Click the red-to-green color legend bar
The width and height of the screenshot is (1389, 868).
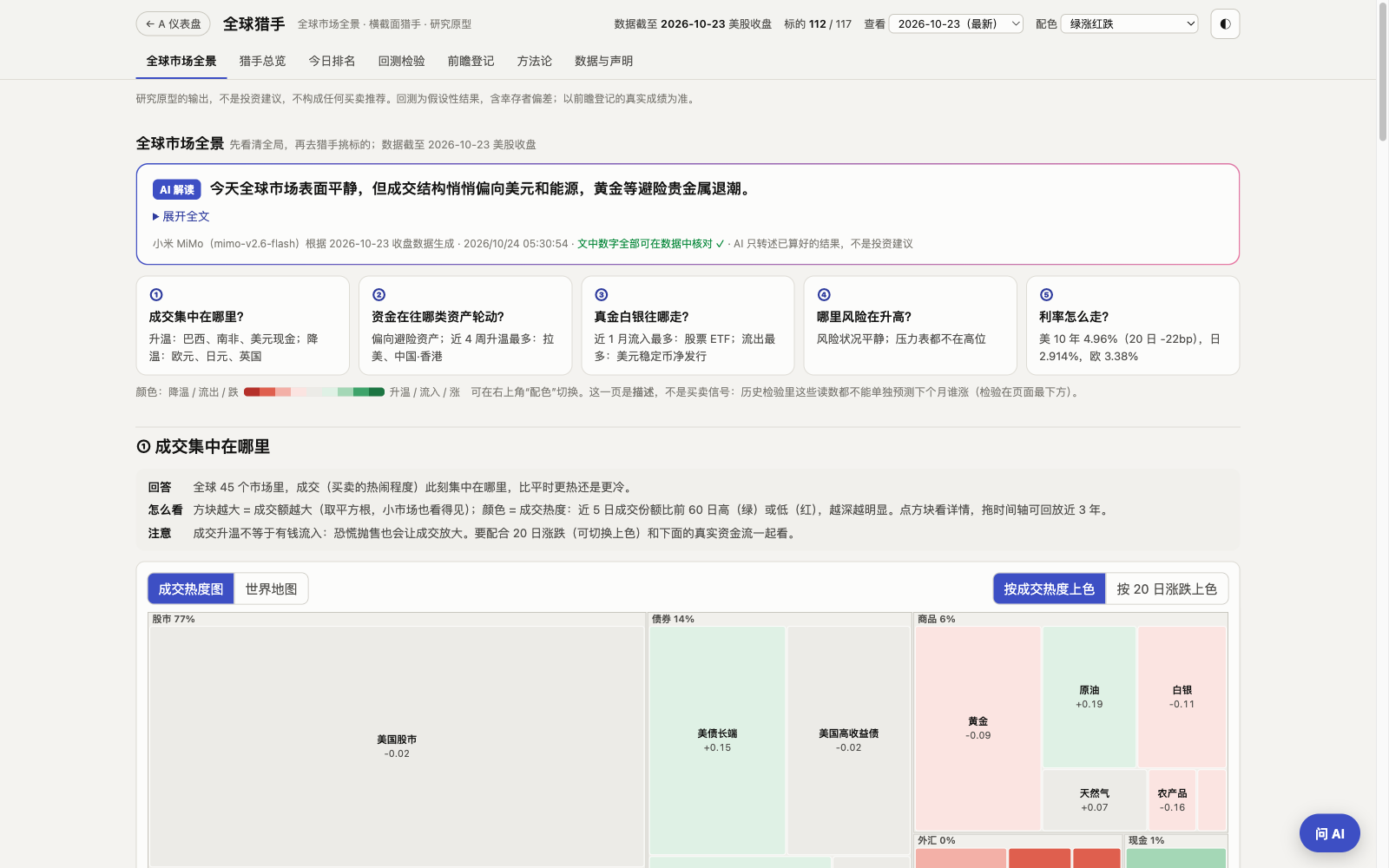click(x=314, y=392)
